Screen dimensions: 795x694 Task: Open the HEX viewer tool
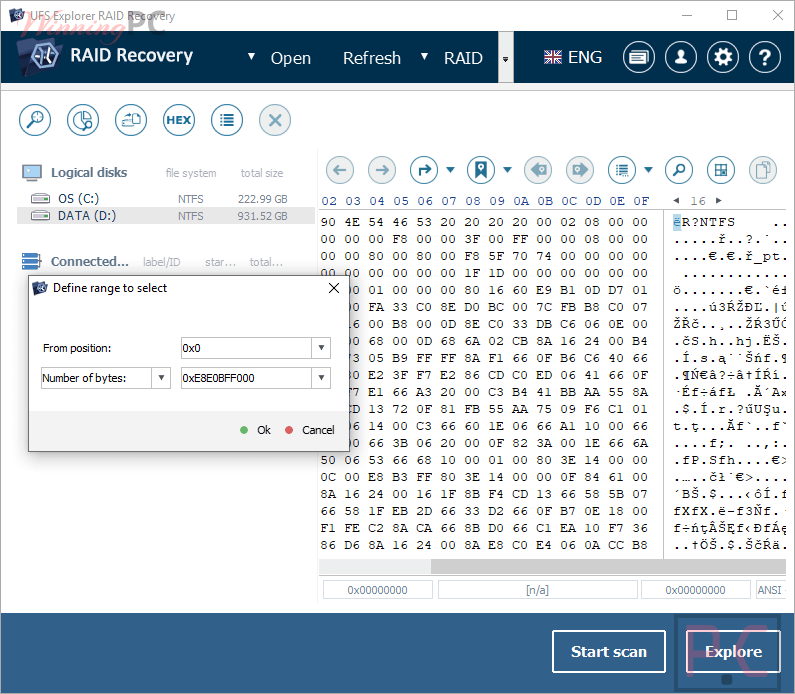[179, 120]
